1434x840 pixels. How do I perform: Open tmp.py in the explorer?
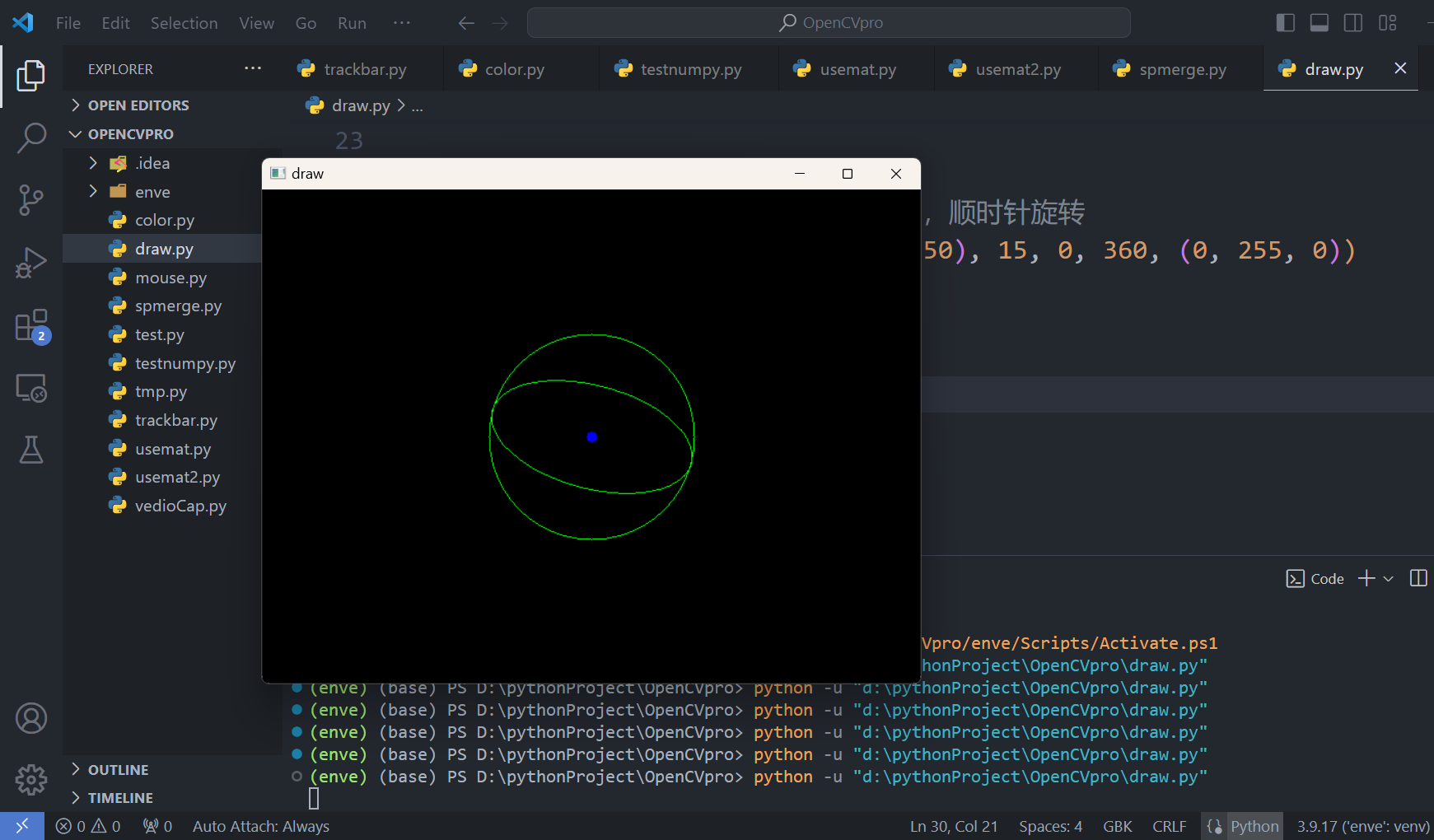point(161,391)
